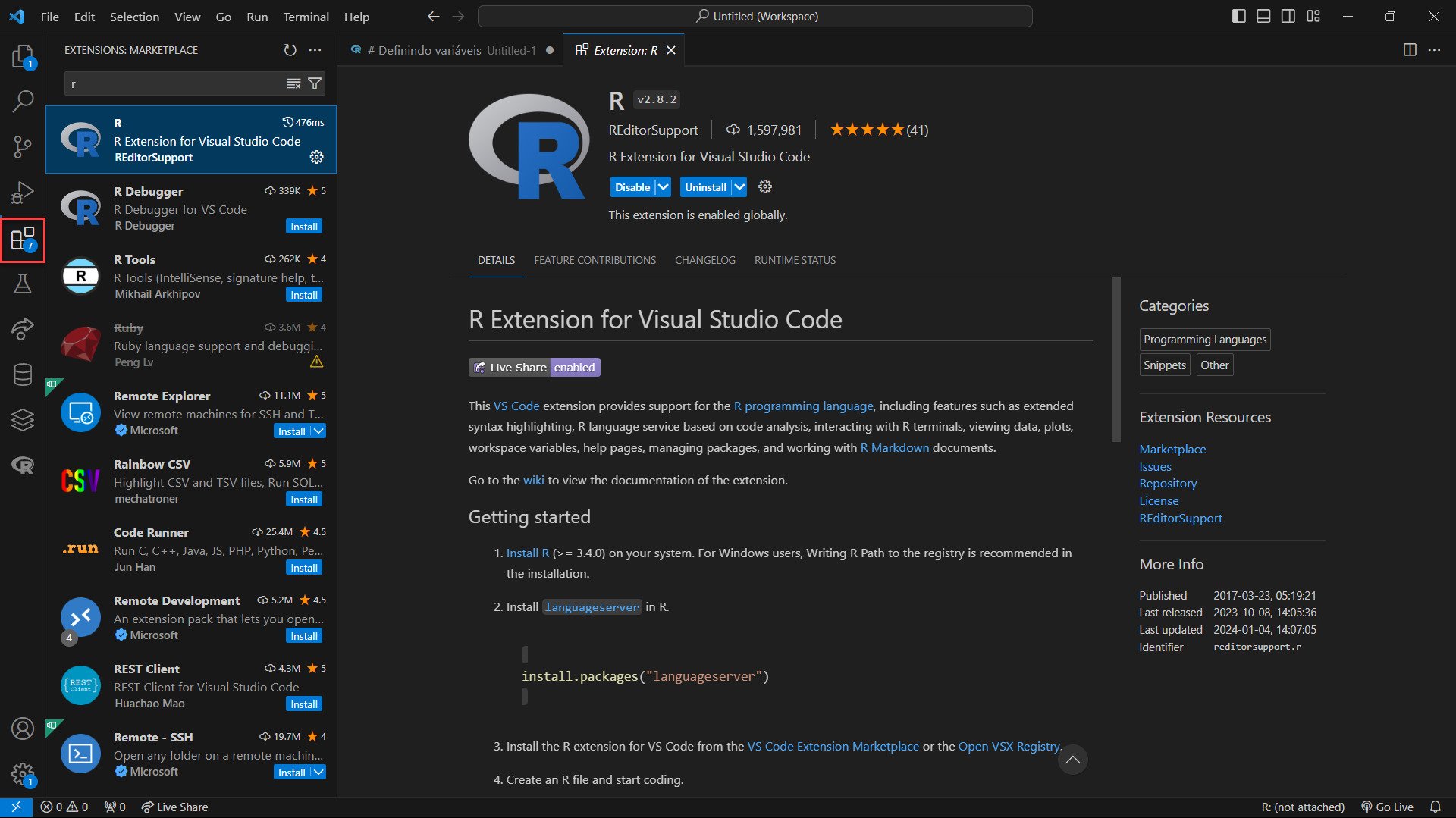Click R: (not attached) status item
This screenshot has height=818, width=1456.
tap(1303, 807)
